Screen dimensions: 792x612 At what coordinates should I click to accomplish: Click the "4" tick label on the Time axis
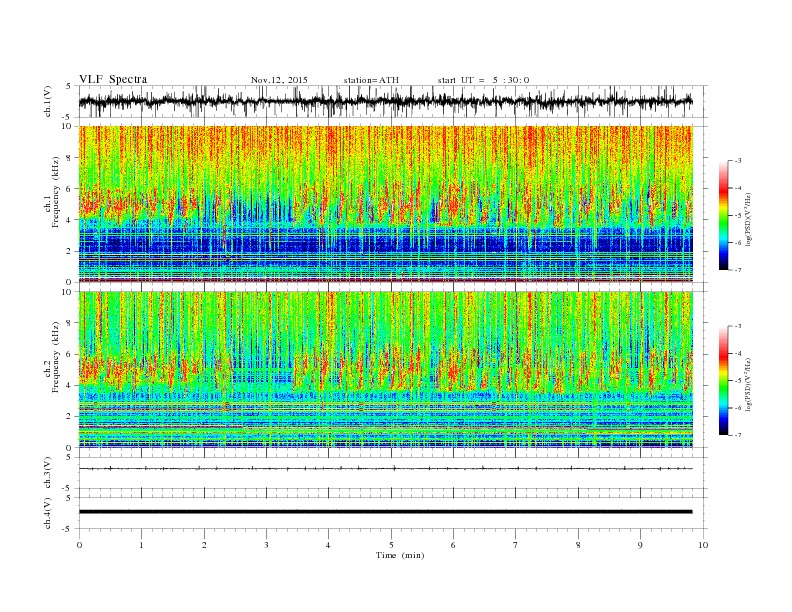tap(328, 545)
